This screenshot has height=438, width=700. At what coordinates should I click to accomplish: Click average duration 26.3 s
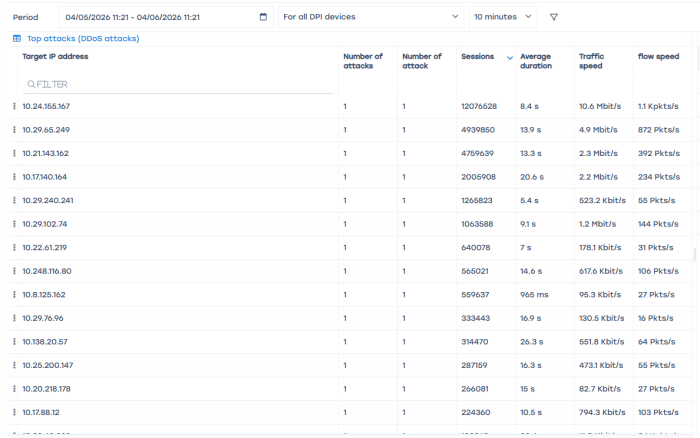[x=531, y=342]
